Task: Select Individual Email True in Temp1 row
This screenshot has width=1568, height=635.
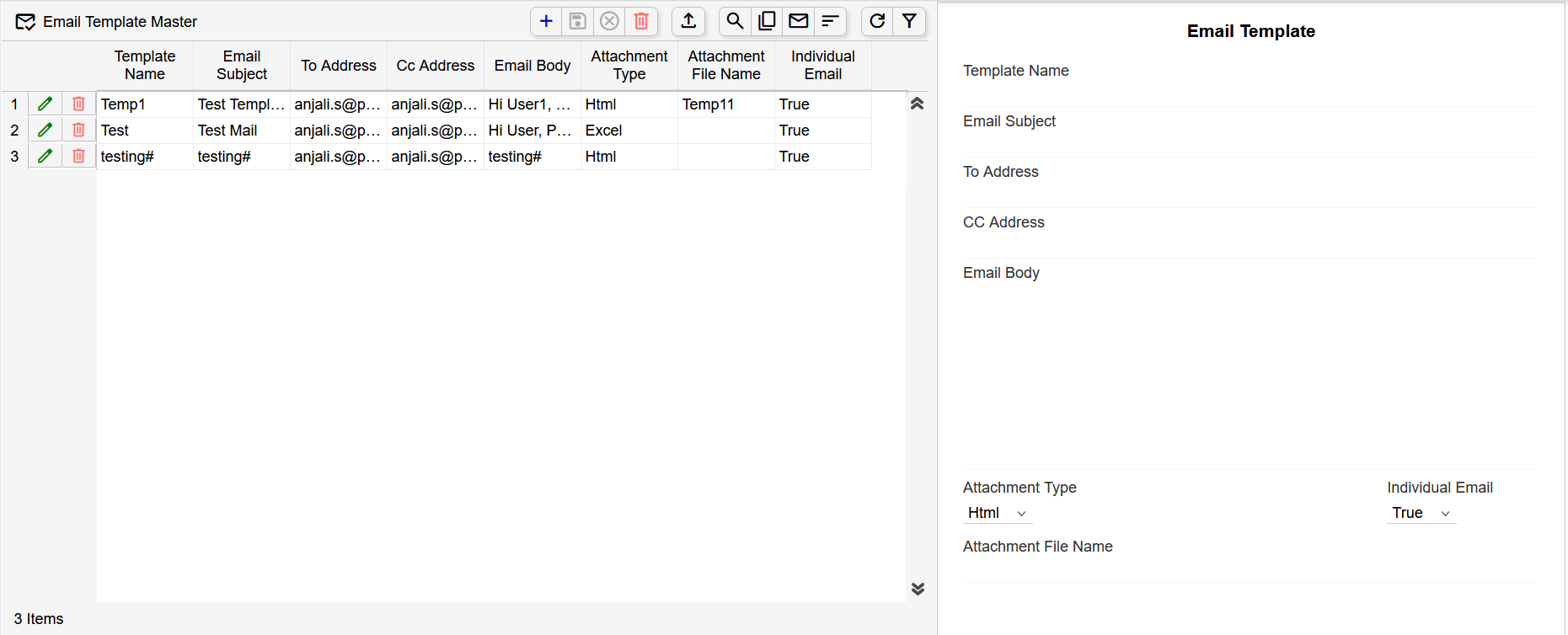Action: (x=823, y=104)
